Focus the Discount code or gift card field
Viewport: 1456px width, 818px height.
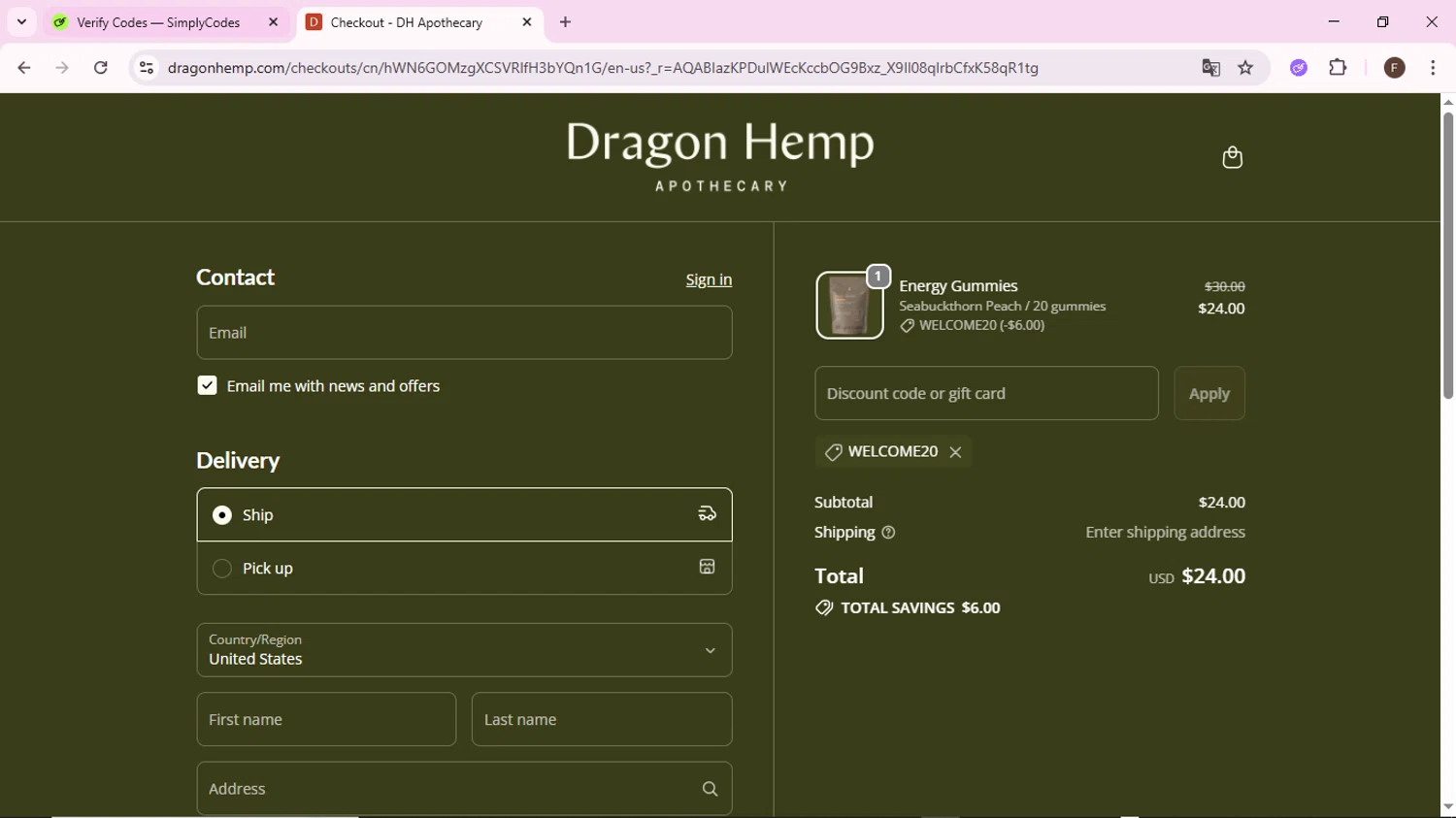pyautogui.click(x=986, y=393)
